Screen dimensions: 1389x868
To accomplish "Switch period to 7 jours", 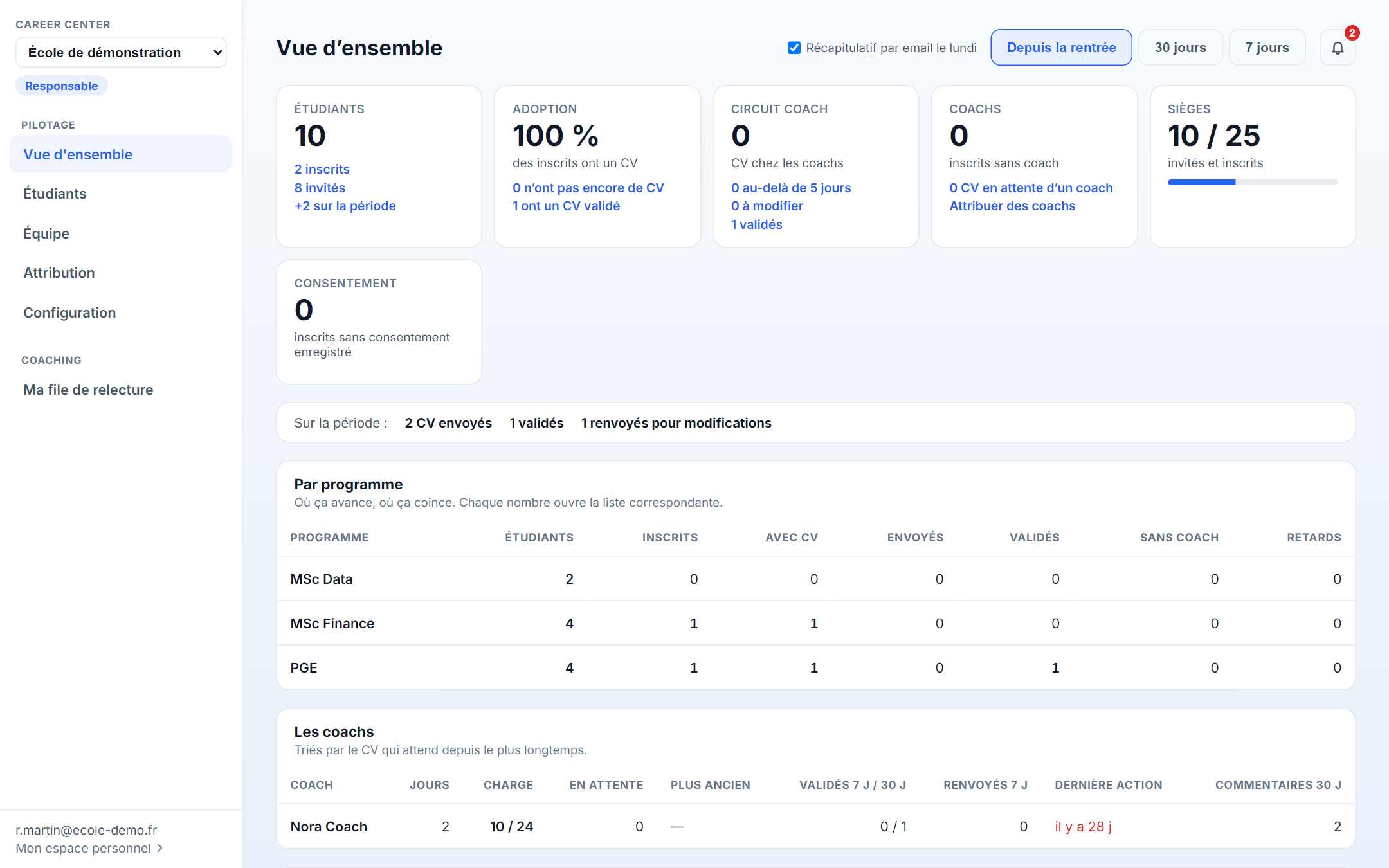I will [x=1267, y=48].
